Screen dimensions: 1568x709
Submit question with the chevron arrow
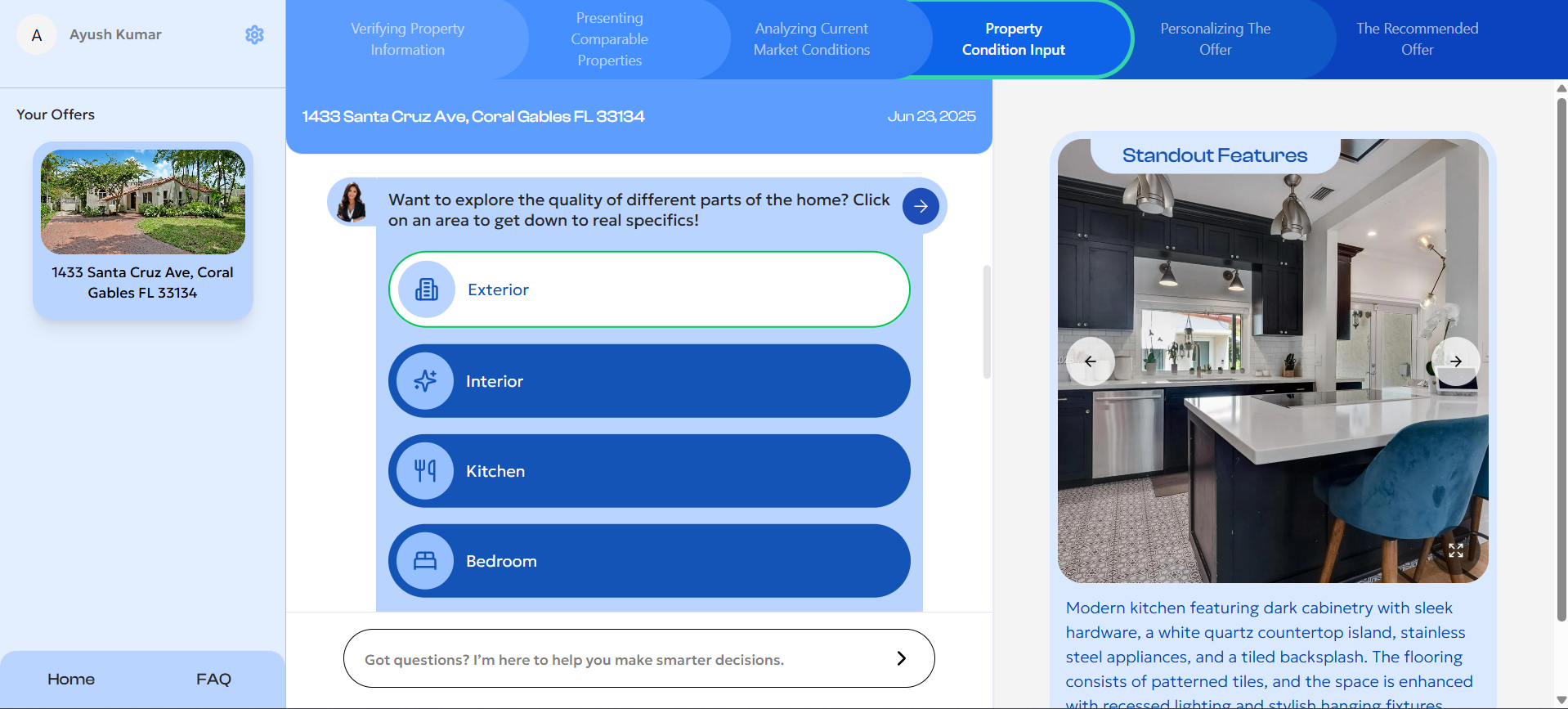tap(901, 658)
